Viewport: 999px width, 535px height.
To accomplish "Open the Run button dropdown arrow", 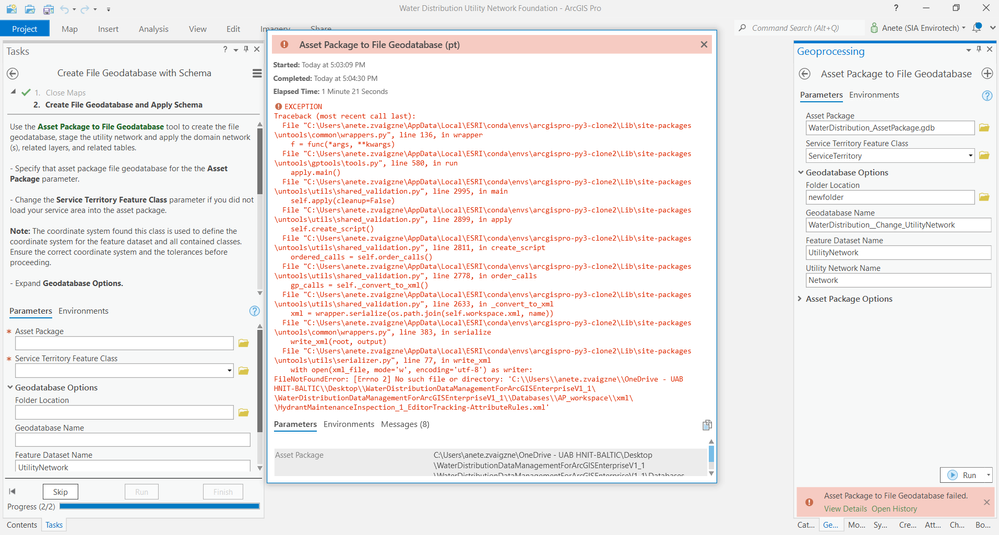I will tap(988, 475).
